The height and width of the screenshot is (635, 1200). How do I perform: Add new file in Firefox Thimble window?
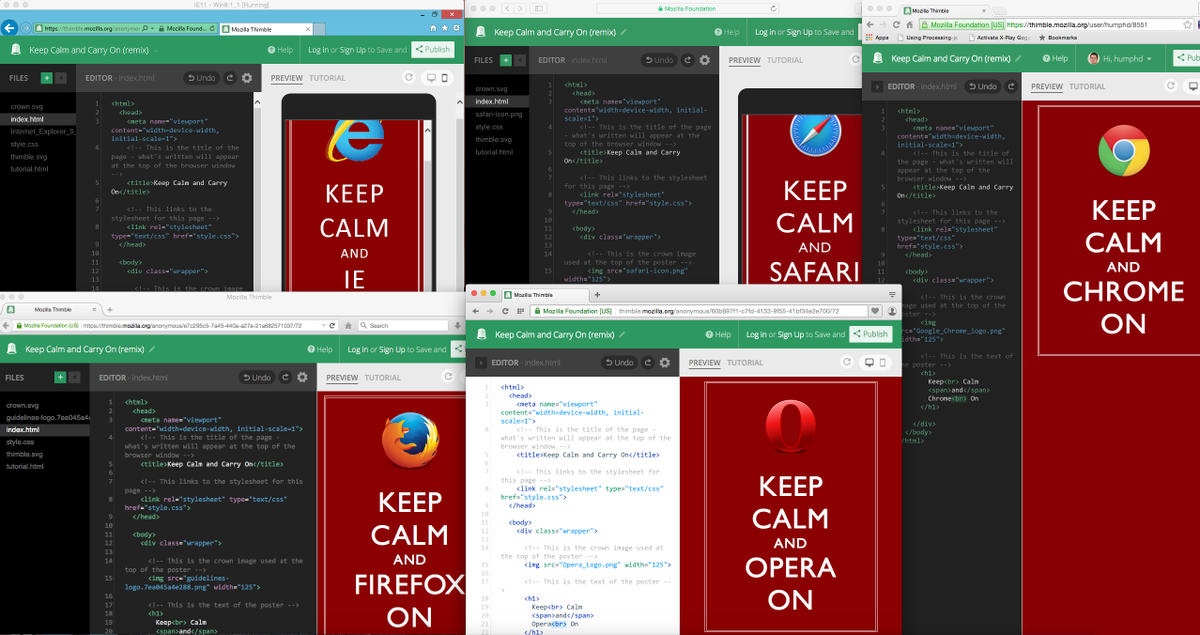[x=61, y=377]
